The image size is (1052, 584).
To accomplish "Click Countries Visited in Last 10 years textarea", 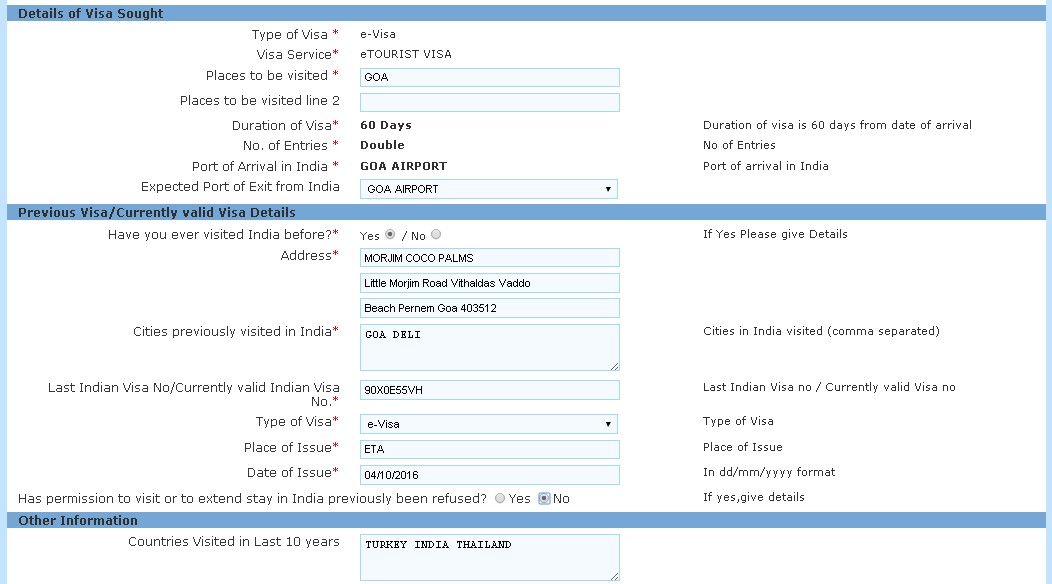I will click(489, 556).
